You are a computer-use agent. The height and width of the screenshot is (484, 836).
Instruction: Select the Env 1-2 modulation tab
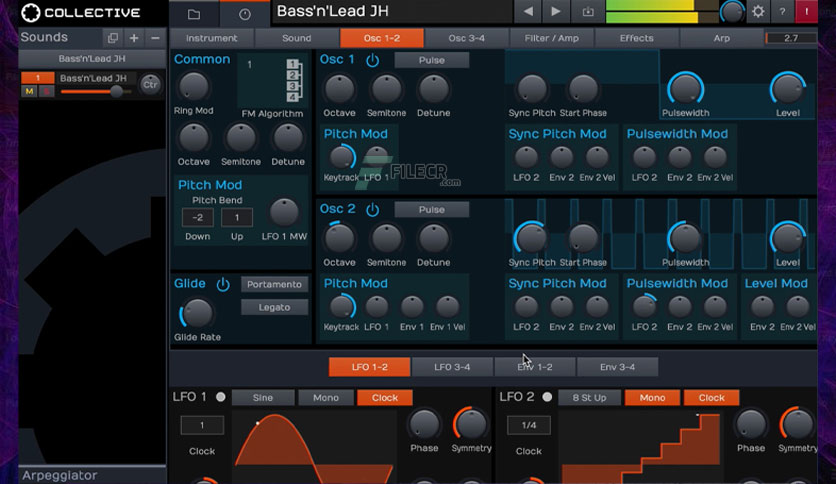(x=535, y=367)
